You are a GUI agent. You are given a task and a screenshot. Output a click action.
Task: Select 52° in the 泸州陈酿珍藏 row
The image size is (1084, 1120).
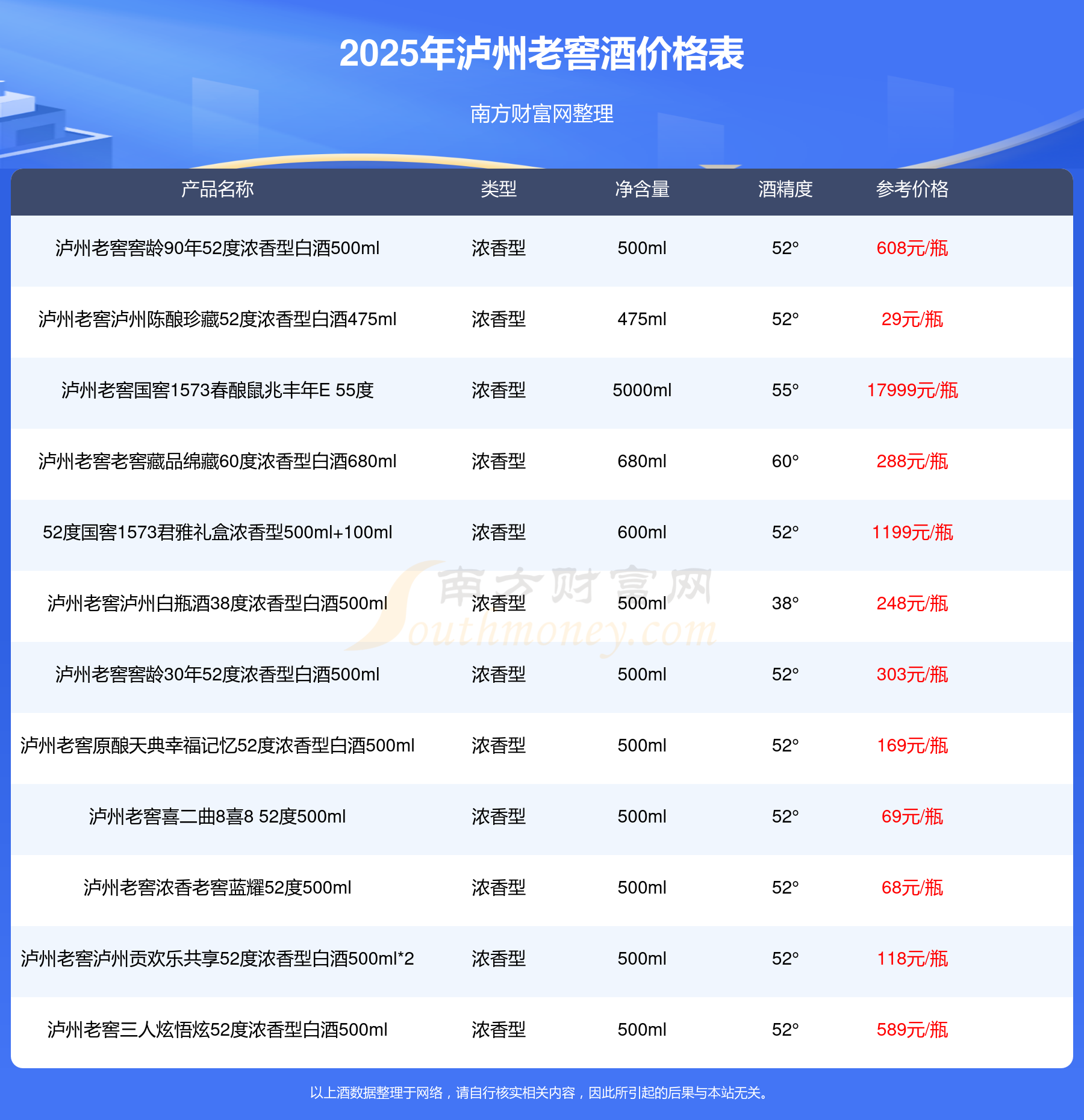click(785, 319)
